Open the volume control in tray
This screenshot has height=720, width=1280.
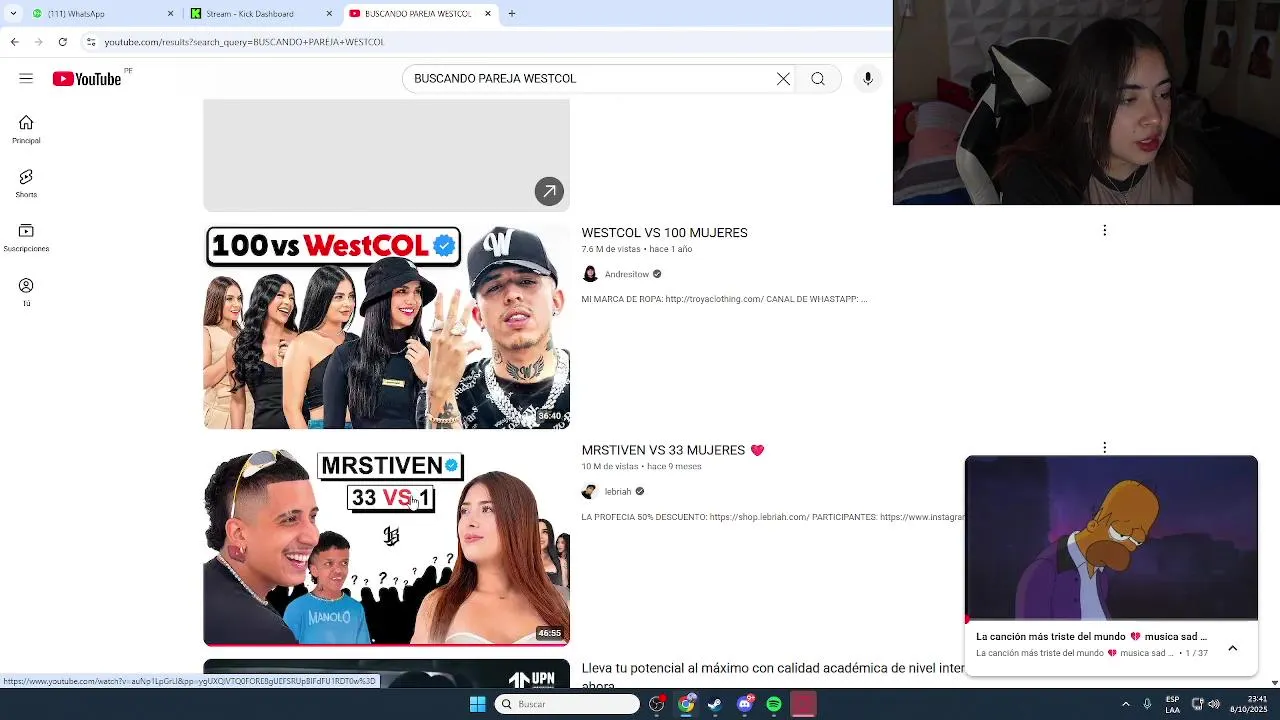coord(1214,704)
